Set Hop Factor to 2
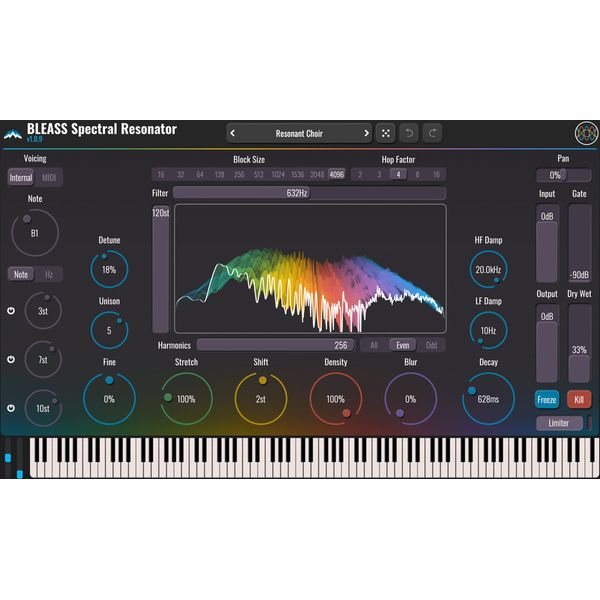This screenshot has width=600, height=600. (360, 174)
